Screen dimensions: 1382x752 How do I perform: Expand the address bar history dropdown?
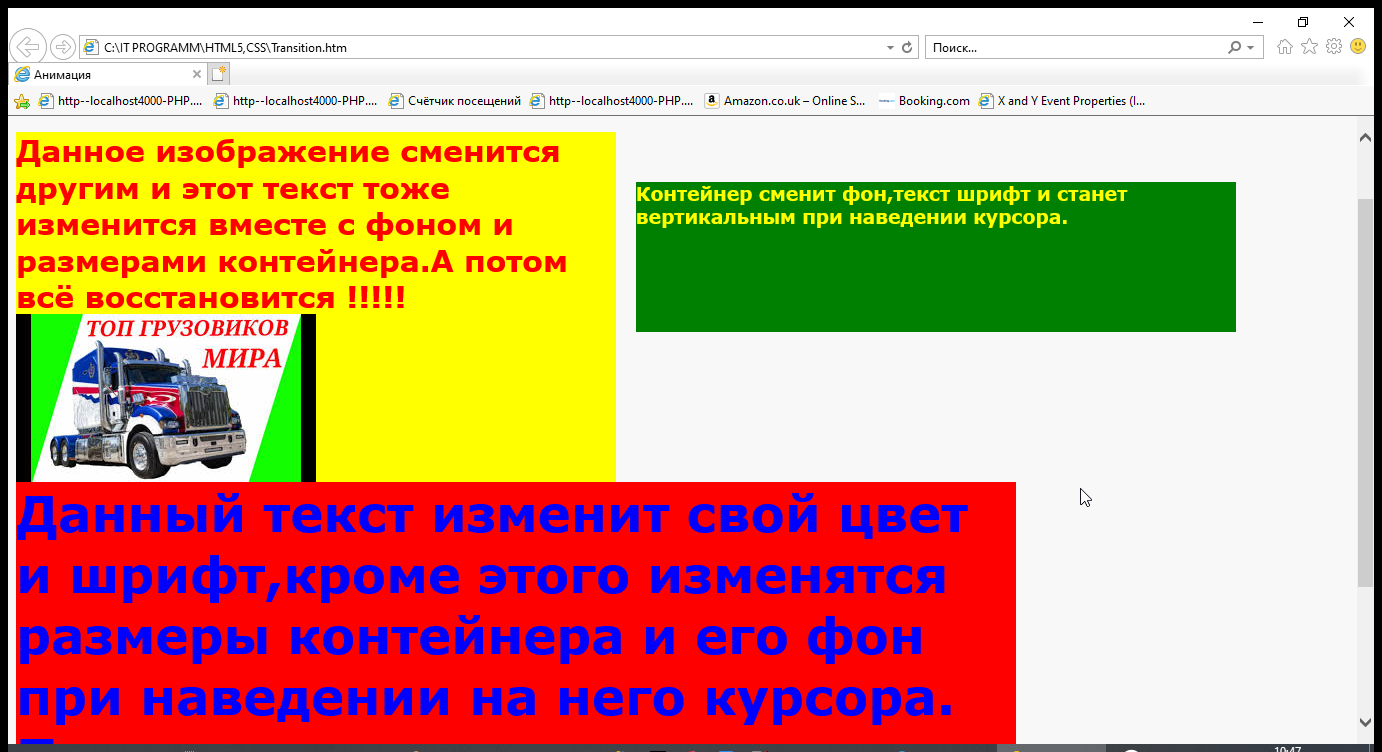click(x=890, y=47)
